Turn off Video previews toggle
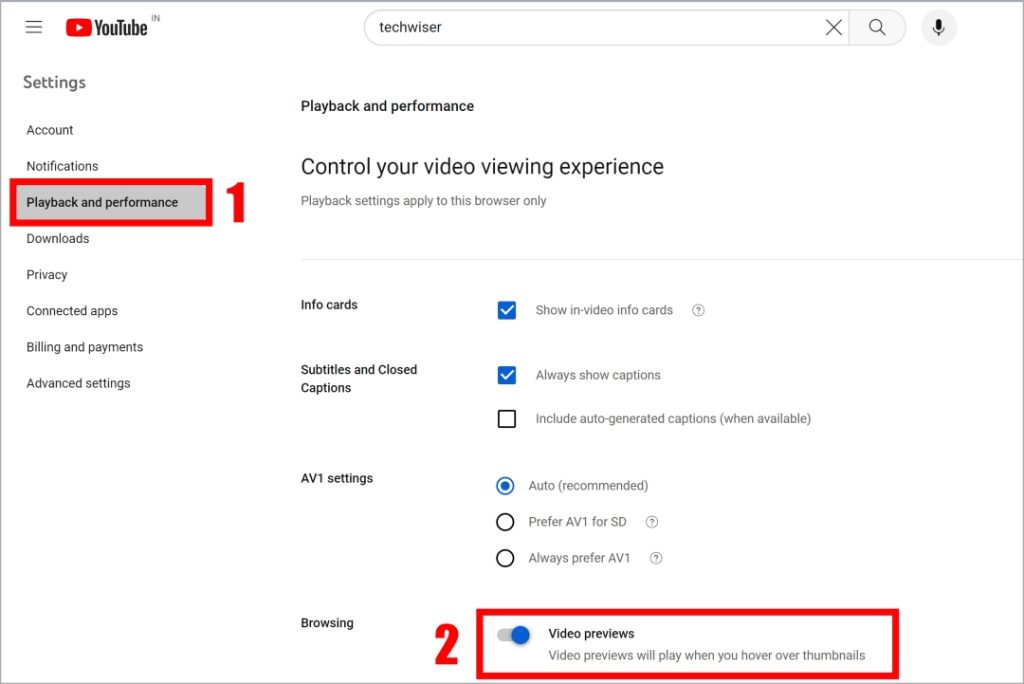Viewport: 1024px width, 684px height. [513, 634]
